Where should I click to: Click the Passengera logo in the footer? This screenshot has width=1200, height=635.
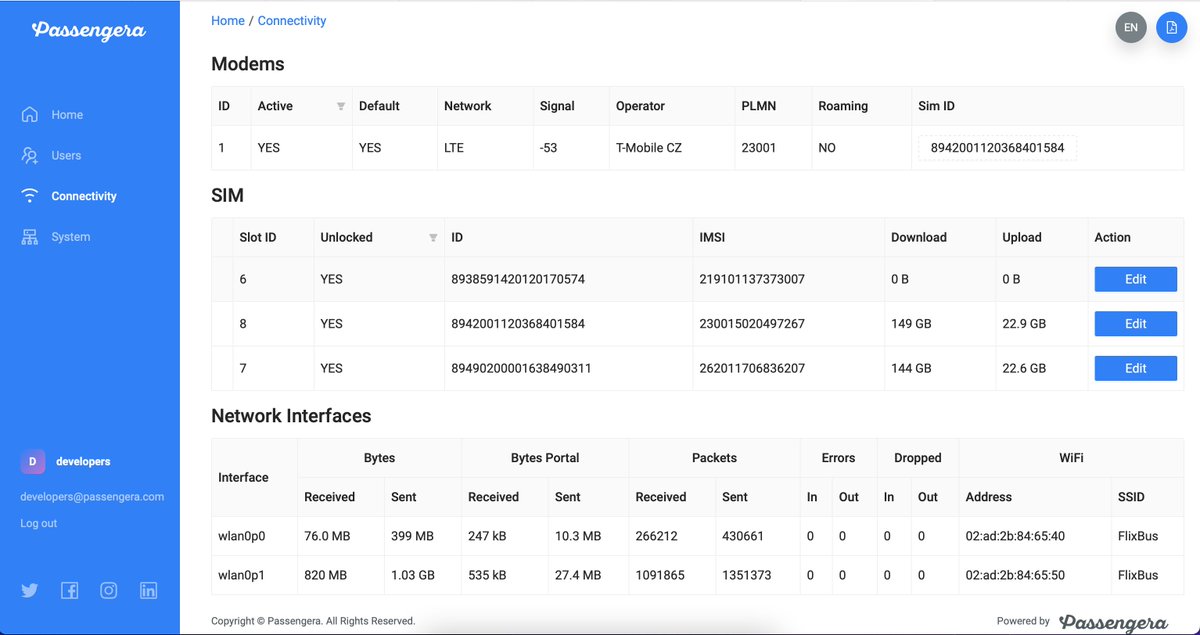click(x=1113, y=622)
